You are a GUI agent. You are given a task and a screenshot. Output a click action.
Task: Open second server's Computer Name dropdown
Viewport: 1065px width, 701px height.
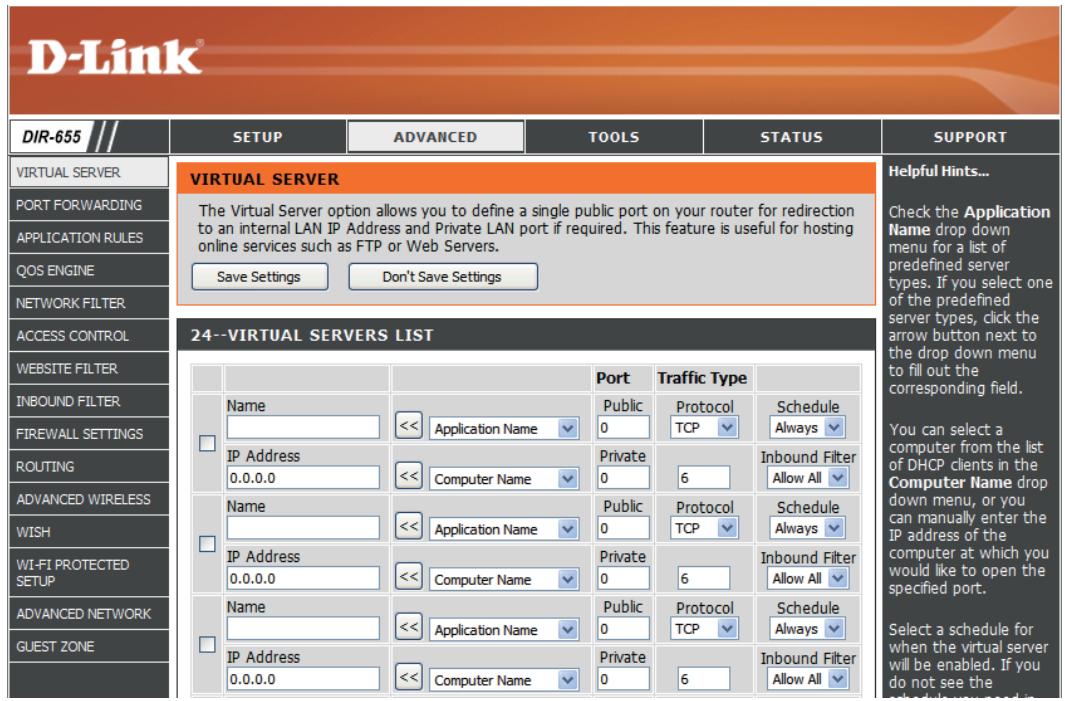(x=504, y=579)
